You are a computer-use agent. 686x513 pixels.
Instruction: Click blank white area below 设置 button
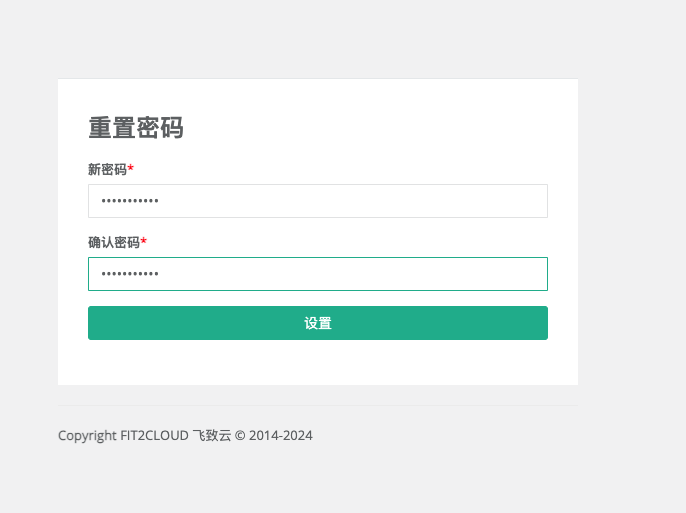coord(317,363)
